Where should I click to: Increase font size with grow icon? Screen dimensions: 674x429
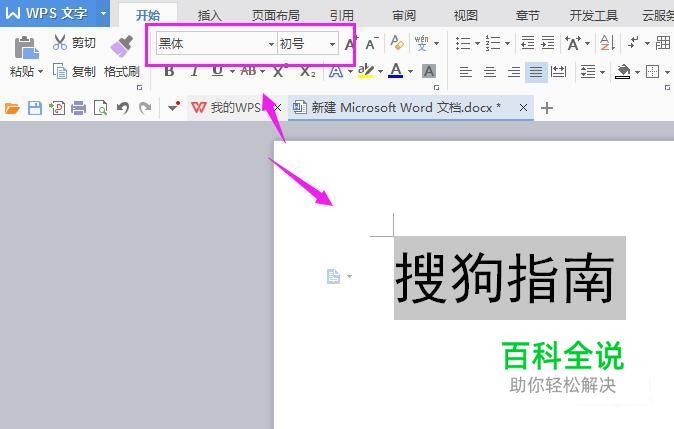tap(350, 43)
